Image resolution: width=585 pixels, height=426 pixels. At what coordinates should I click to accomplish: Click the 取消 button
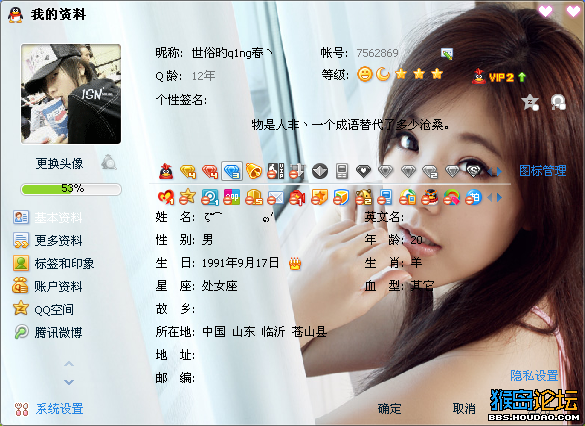464,409
